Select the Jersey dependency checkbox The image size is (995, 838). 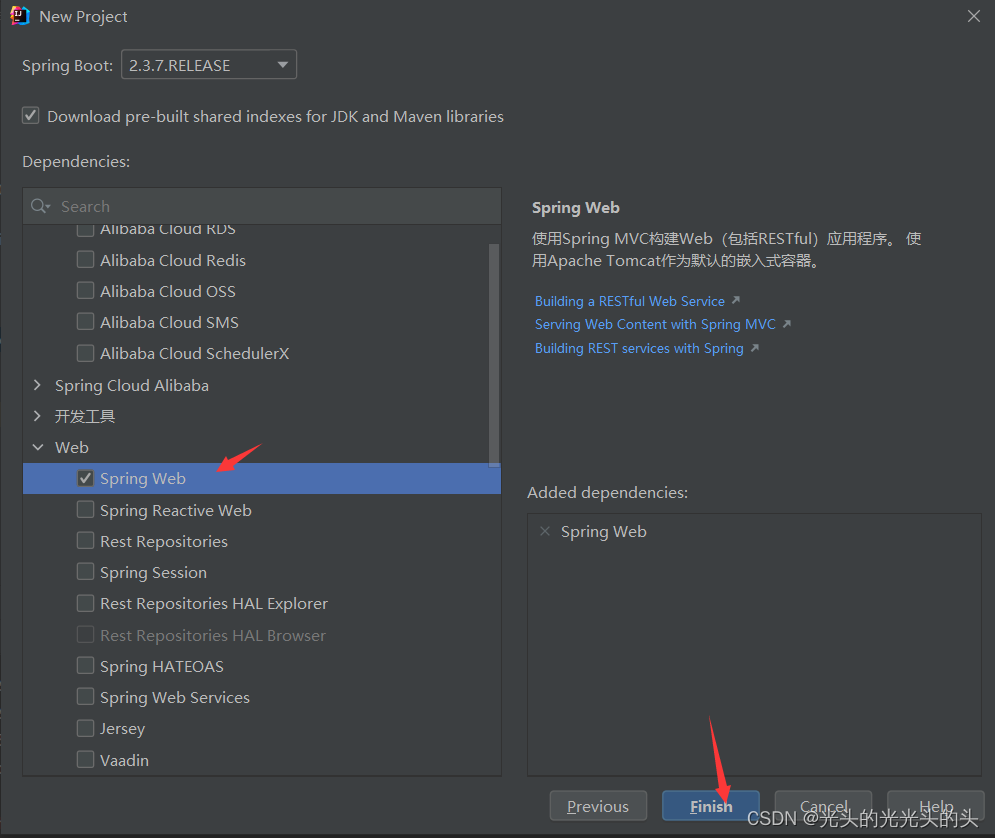[86, 728]
